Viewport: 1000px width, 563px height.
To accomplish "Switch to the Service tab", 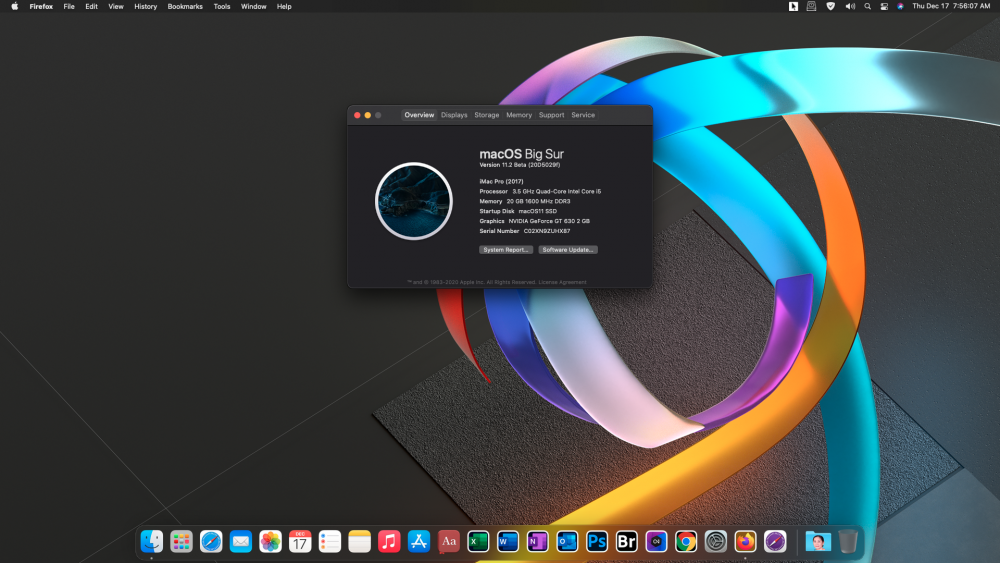I will pyautogui.click(x=583, y=115).
